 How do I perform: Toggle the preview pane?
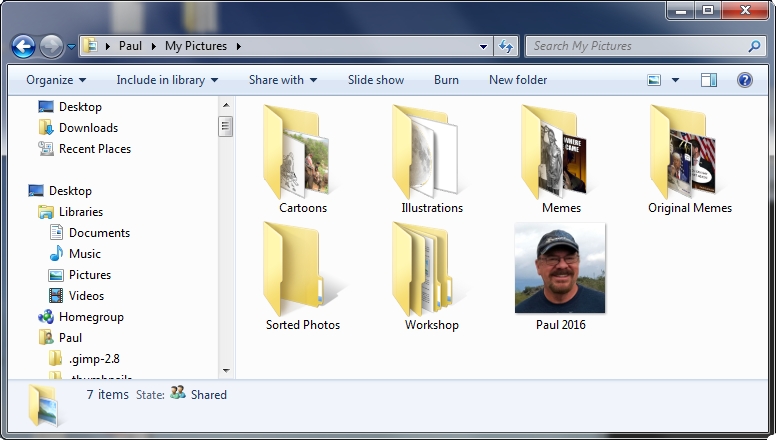(709, 80)
